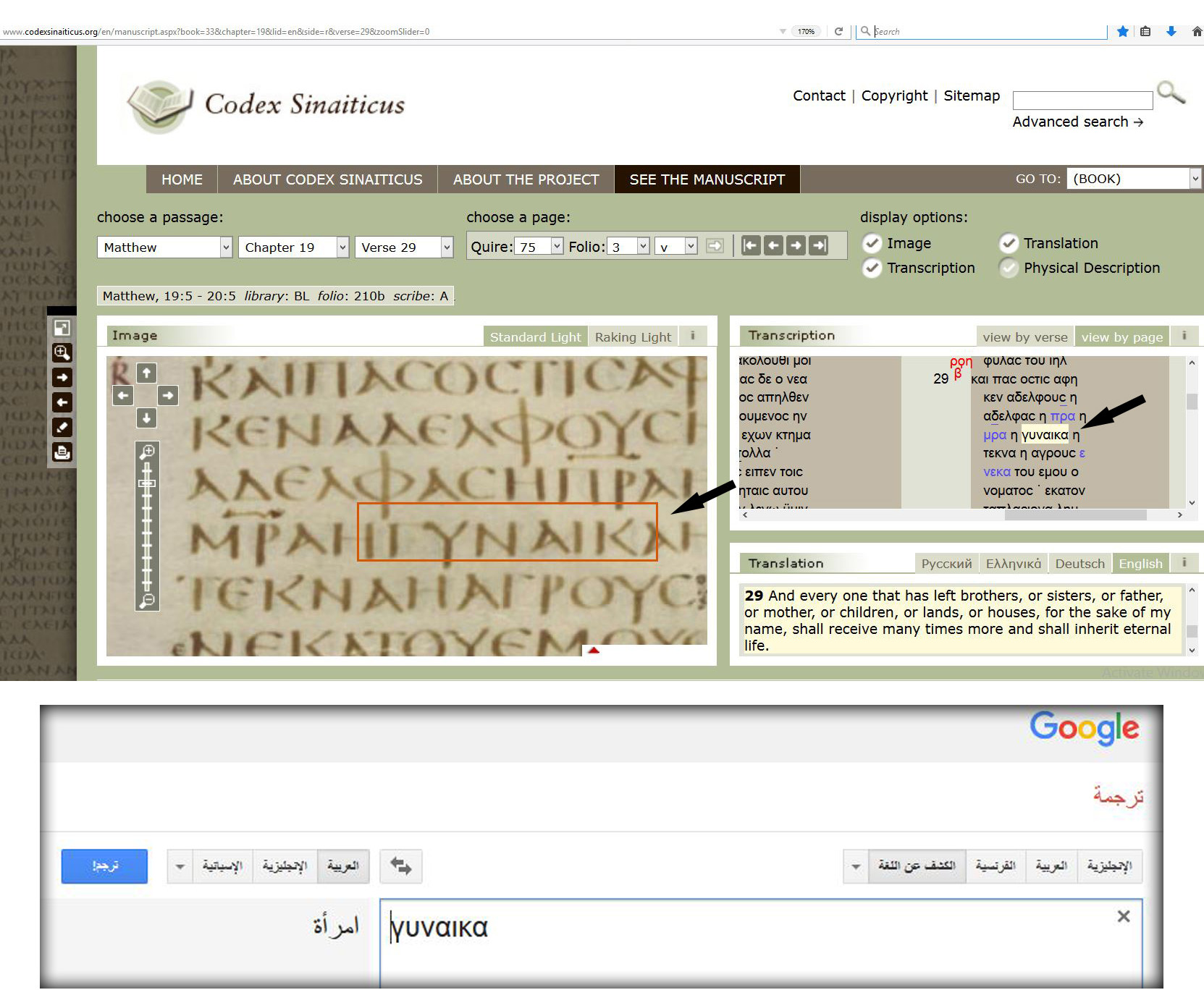Click the image zoom slider handle
The height and width of the screenshot is (1003, 1204).
[147, 483]
